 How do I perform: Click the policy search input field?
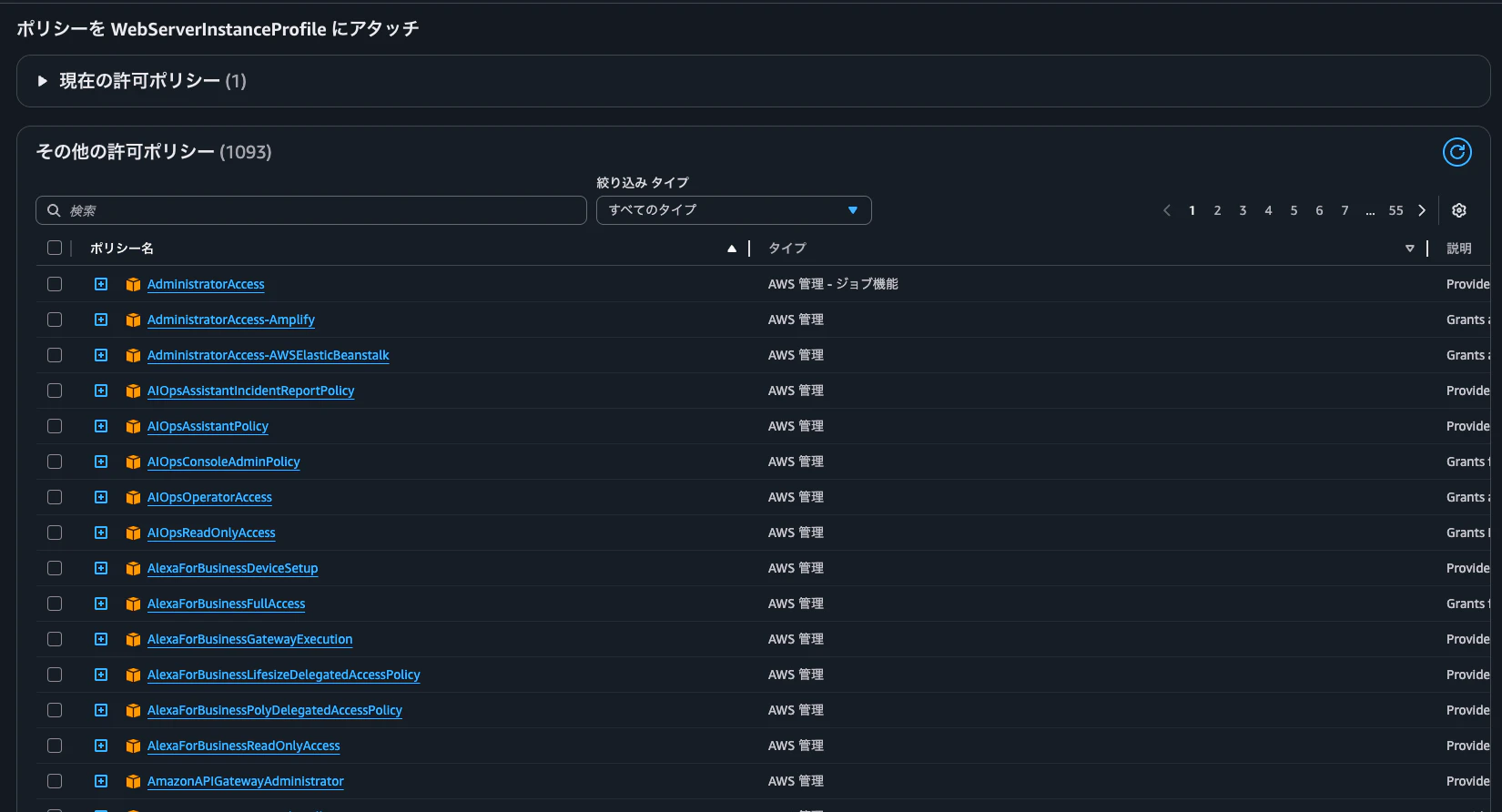311,210
